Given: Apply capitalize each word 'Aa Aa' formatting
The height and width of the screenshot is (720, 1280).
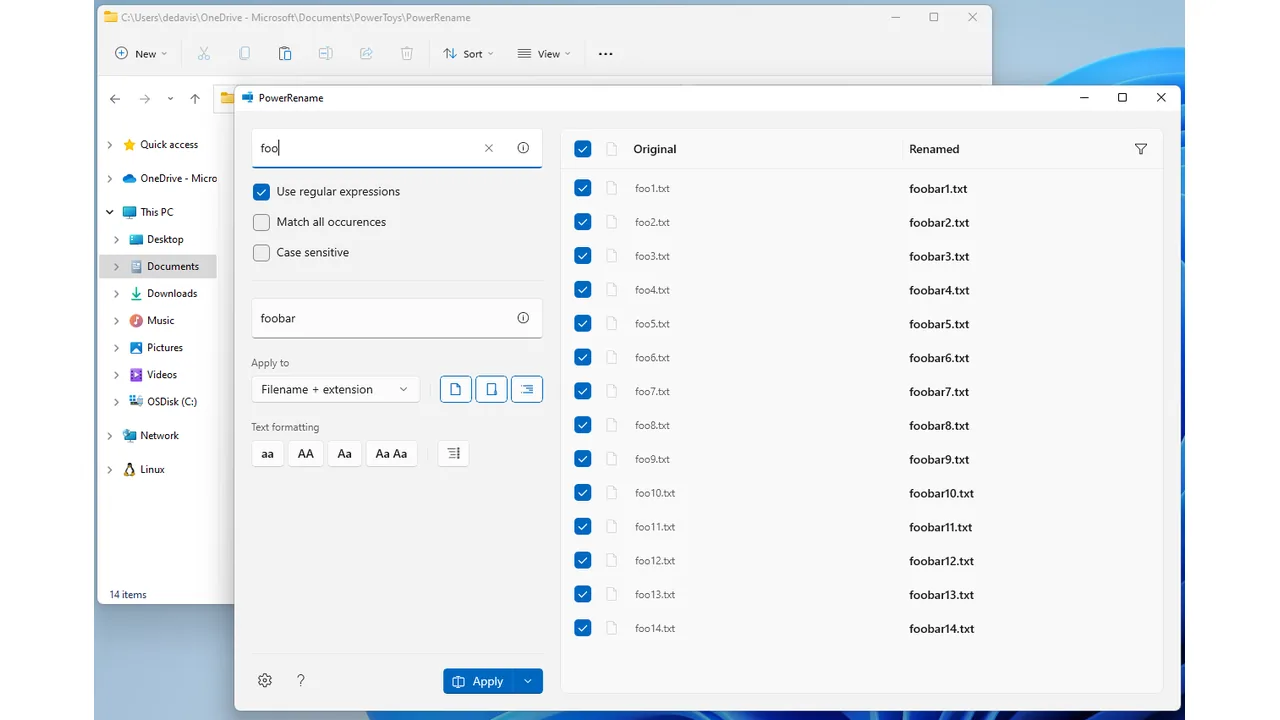Looking at the screenshot, I should pyautogui.click(x=391, y=454).
